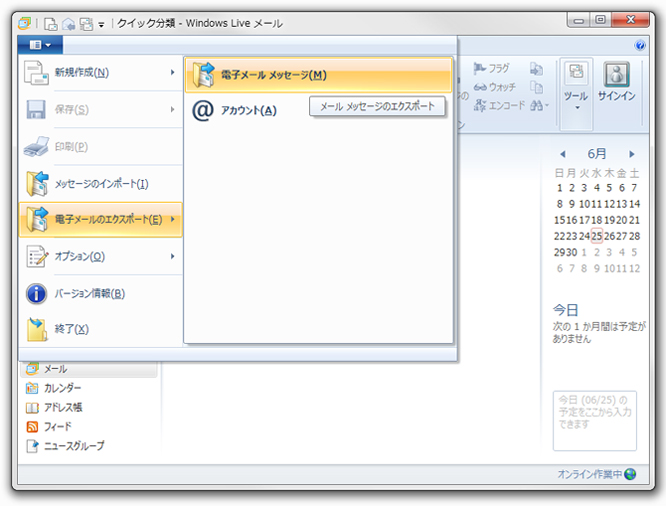The image size is (666, 506).
Task: Minimize the Windows Live メール window
Action: [579, 20]
